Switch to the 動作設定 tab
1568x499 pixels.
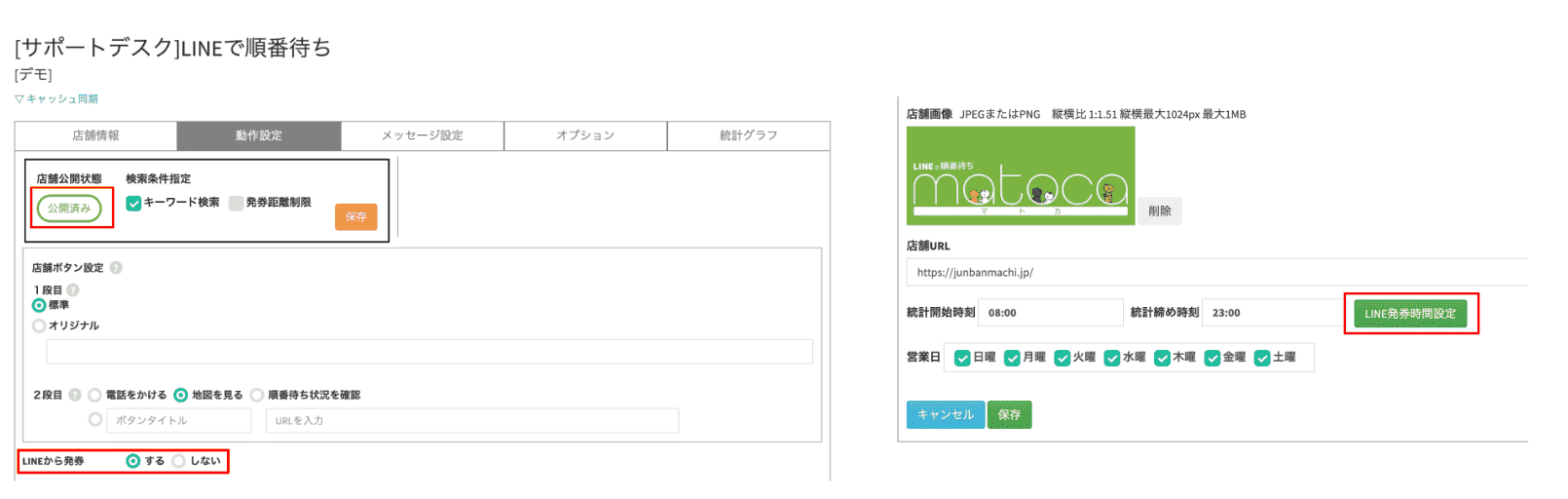[x=259, y=135]
